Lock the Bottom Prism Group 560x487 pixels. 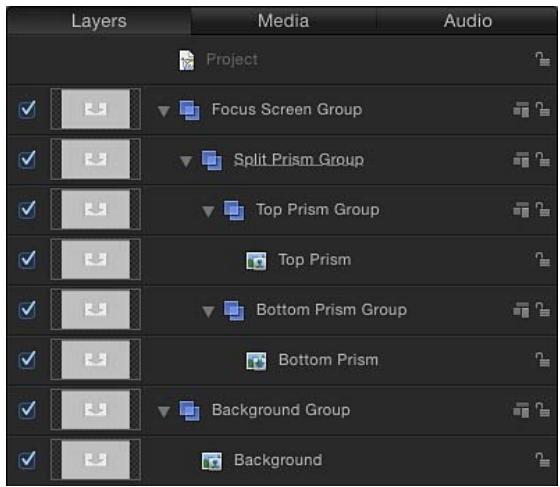(x=542, y=310)
